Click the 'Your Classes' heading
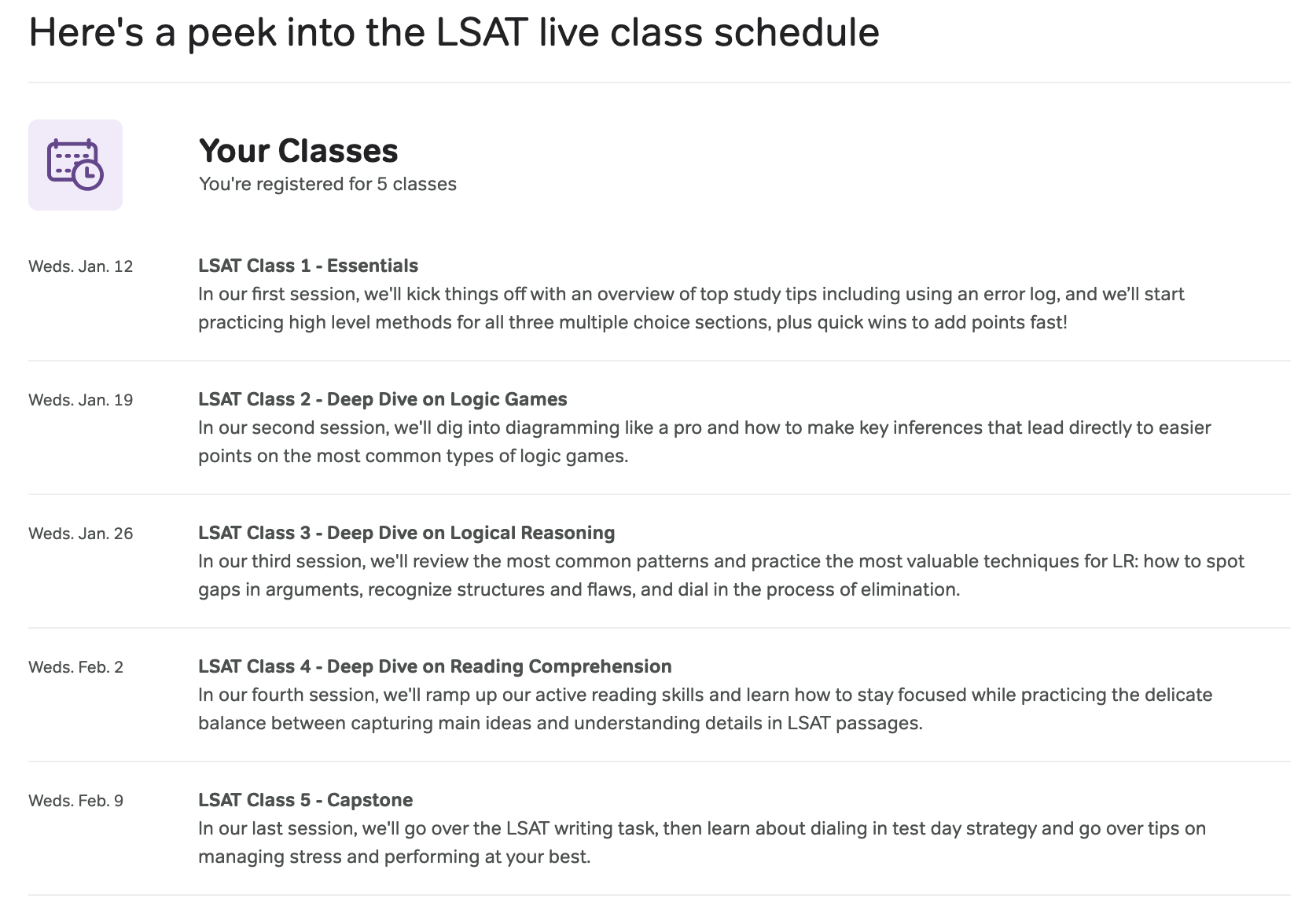Viewport: 1316px width, 910px height. coord(298,151)
